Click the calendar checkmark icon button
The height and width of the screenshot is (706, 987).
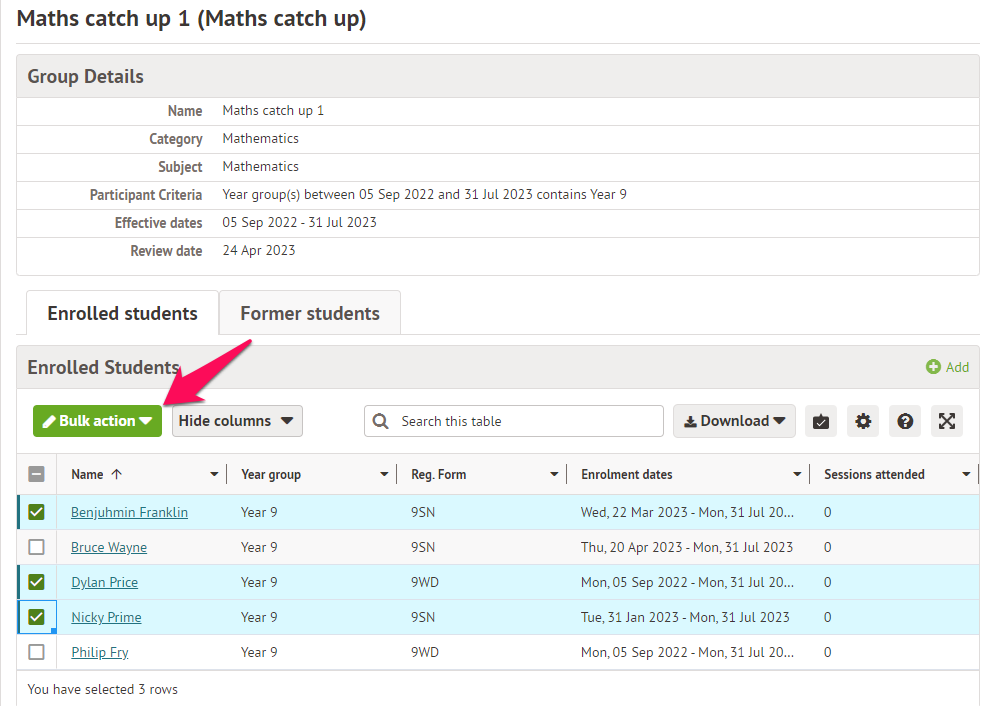coord(820,421)
